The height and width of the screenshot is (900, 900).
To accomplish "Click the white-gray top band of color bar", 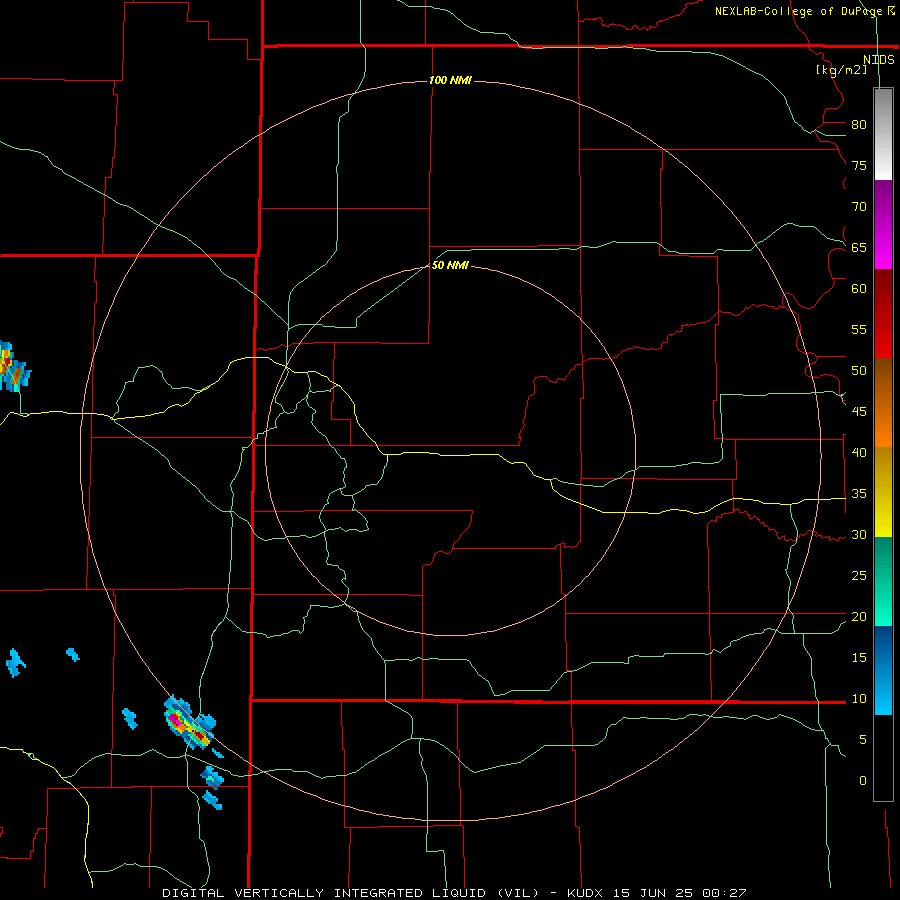I will [x=883, y=134].
